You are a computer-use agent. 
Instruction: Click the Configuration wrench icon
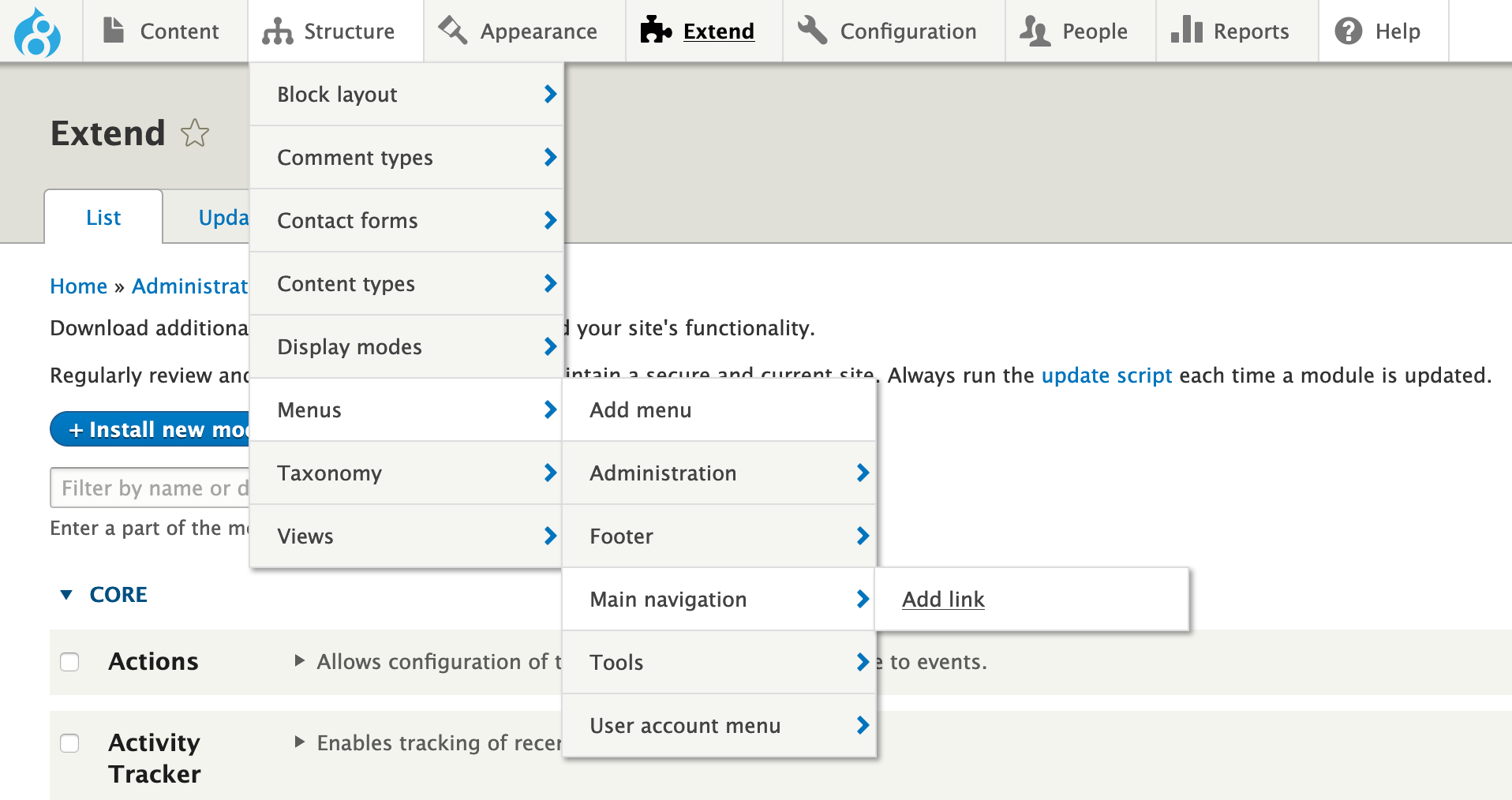click(x=812, y=31)
